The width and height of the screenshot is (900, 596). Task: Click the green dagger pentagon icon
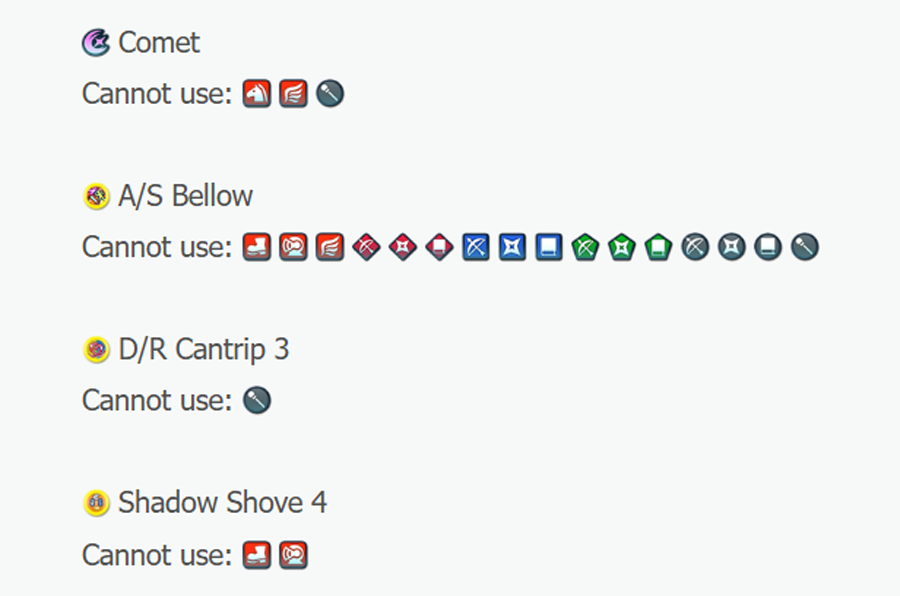click(x=622, y=247)
